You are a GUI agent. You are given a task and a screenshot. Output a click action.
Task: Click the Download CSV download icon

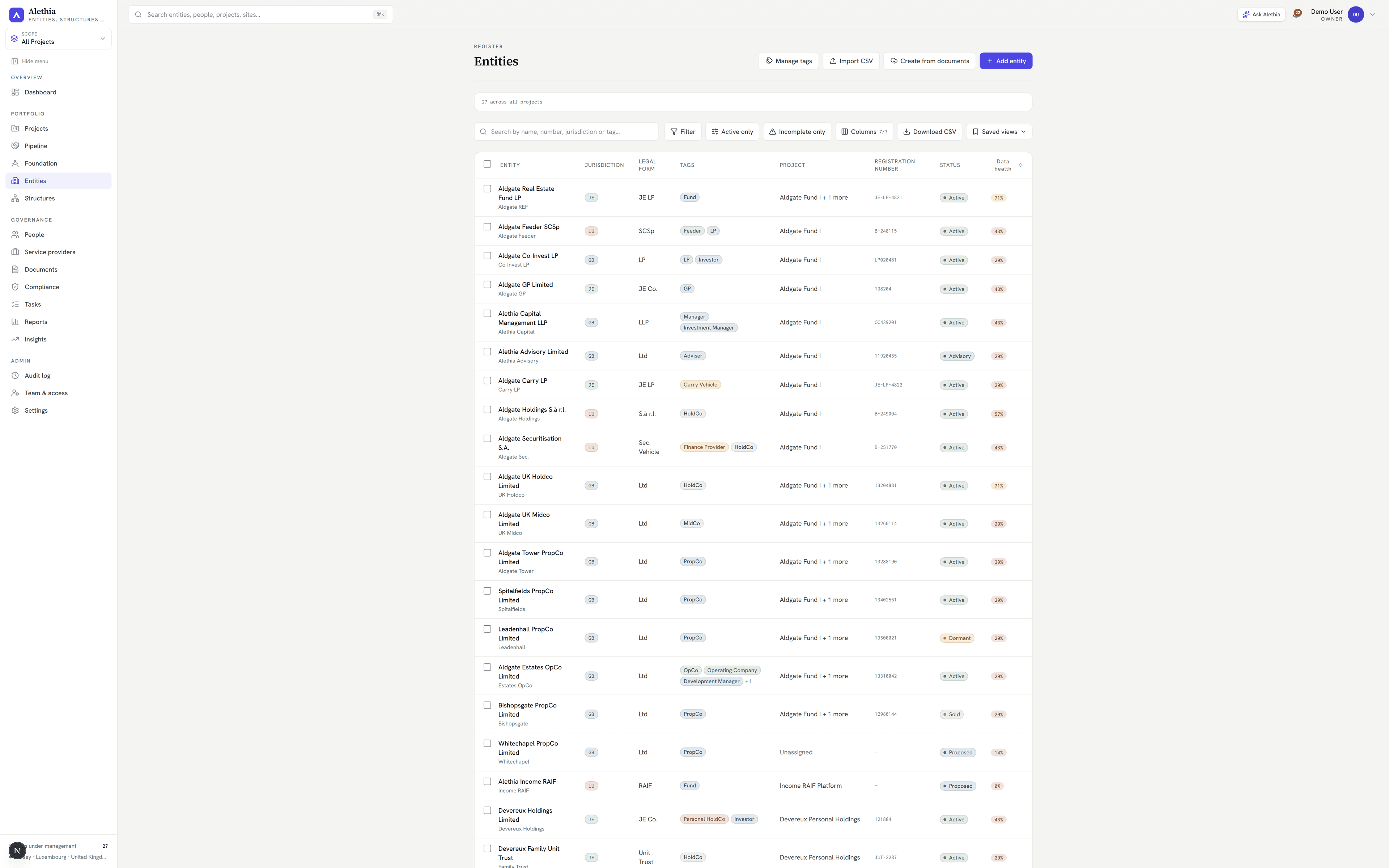(x=907, y=131)
